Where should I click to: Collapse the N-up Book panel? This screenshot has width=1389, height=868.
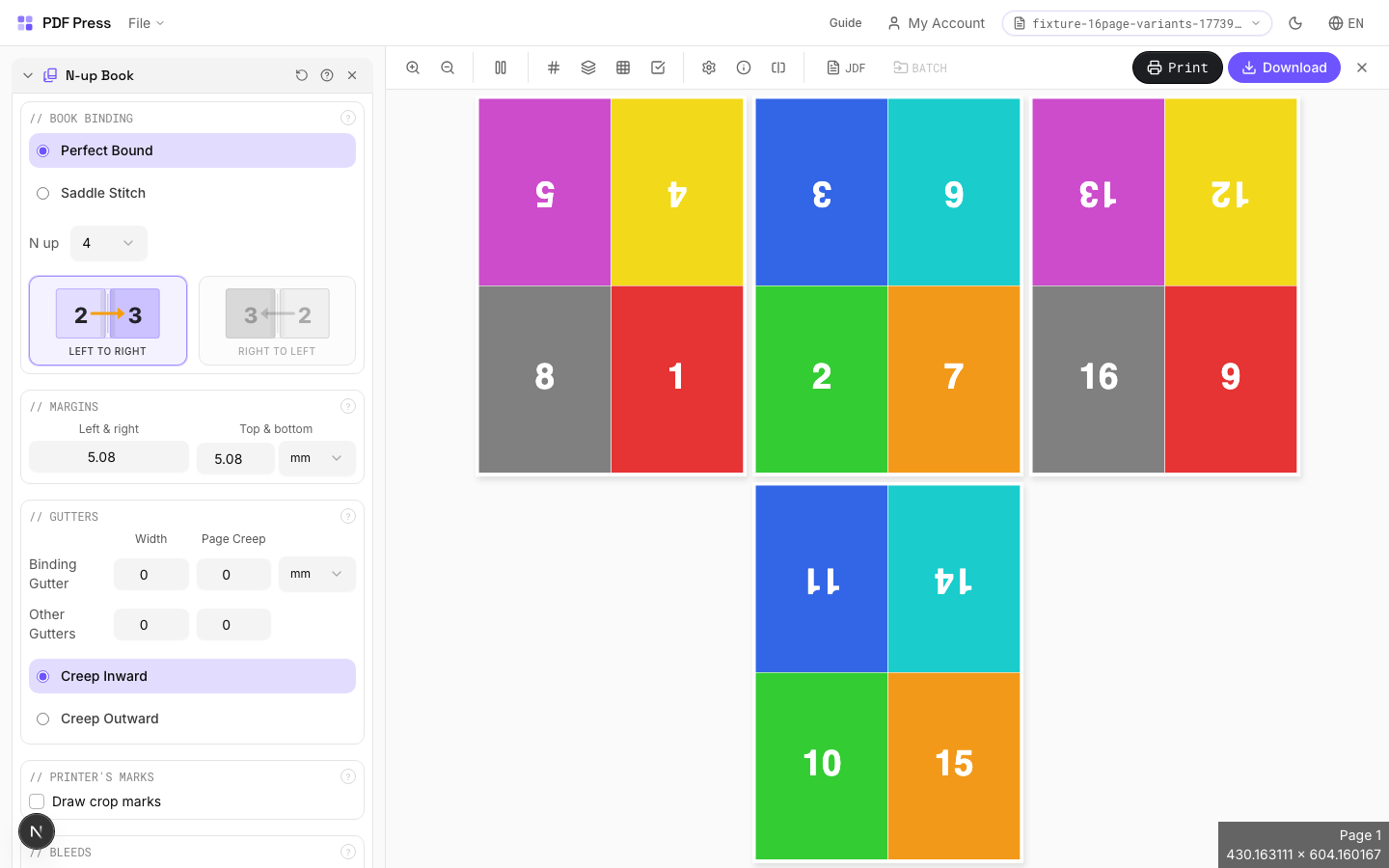pos(27,75)
